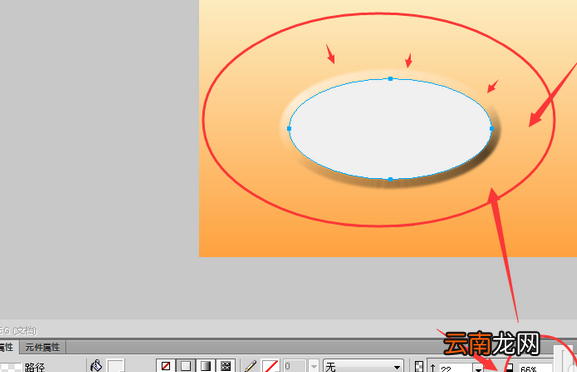Select the top anchor point of ellipse
577x372 pixels.
point(390,79)
